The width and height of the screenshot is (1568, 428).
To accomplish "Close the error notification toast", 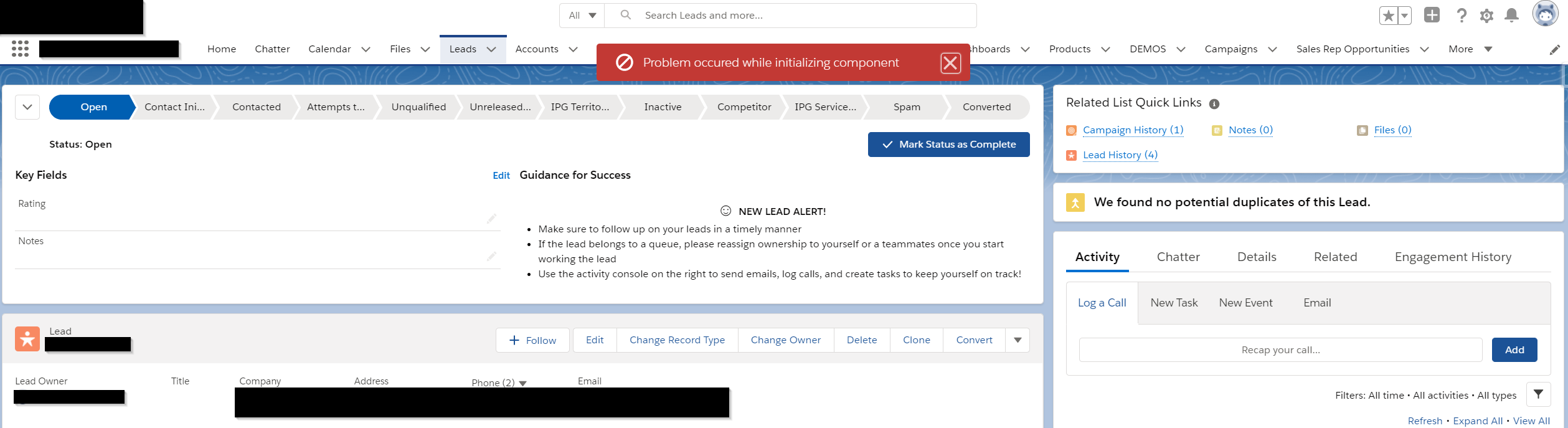I will point(950,62).
